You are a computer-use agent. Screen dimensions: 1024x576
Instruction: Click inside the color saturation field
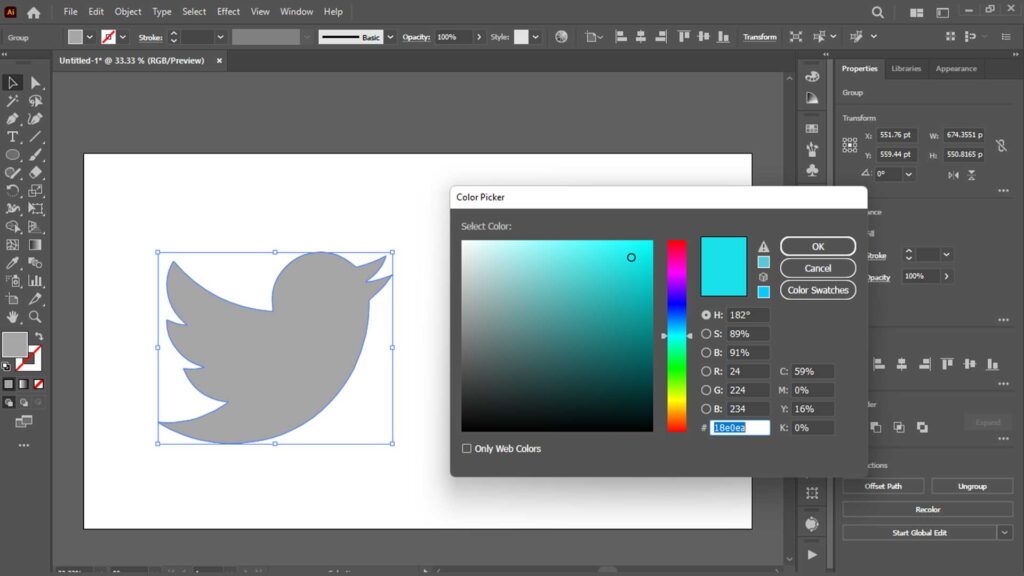(x=557, y=336)
